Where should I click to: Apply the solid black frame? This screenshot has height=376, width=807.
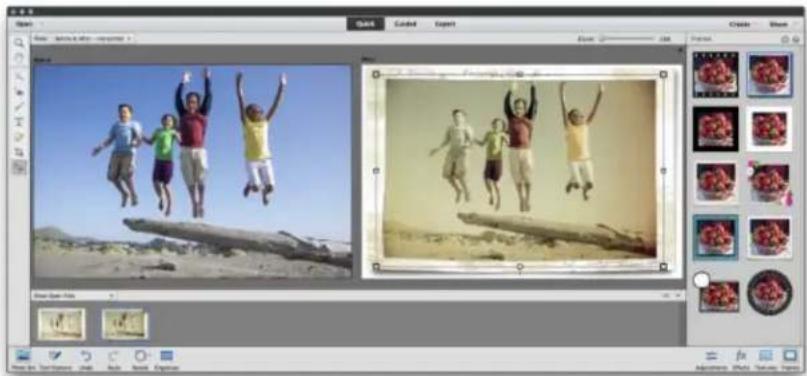pos(715,129)
